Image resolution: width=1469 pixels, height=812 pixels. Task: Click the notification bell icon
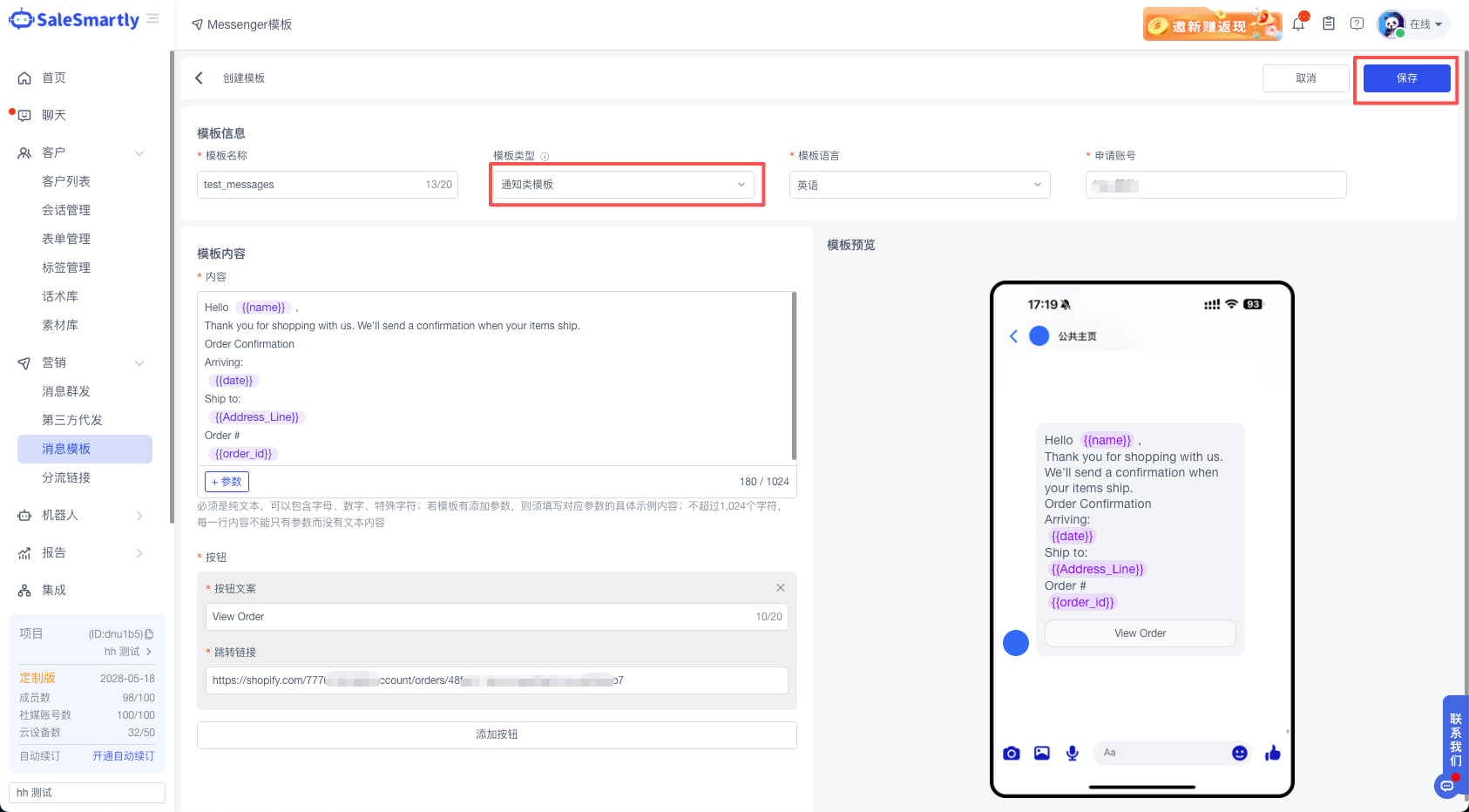pyautogui.click(x=1298, y=24)
